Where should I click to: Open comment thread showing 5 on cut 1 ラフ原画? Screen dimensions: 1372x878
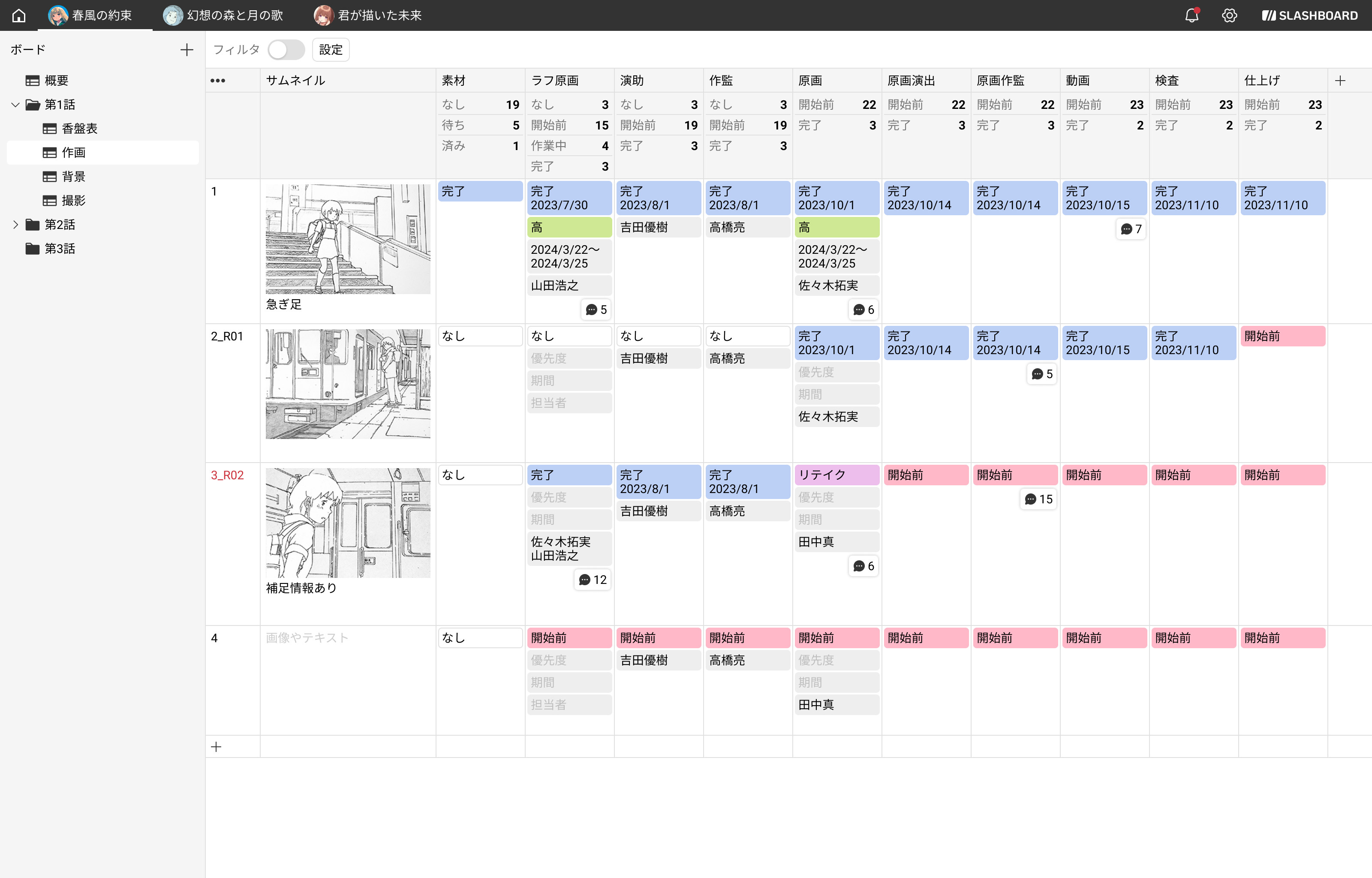(596, 310)
